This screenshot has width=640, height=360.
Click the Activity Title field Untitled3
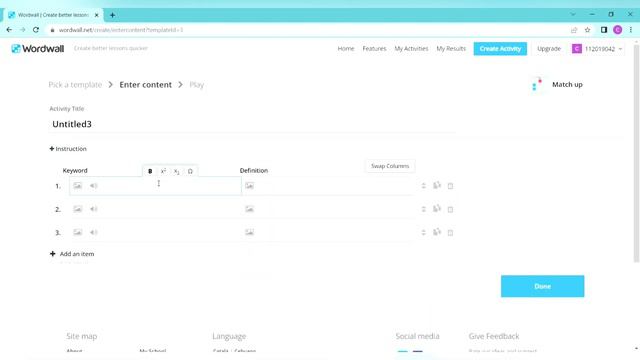coord(252,124)
